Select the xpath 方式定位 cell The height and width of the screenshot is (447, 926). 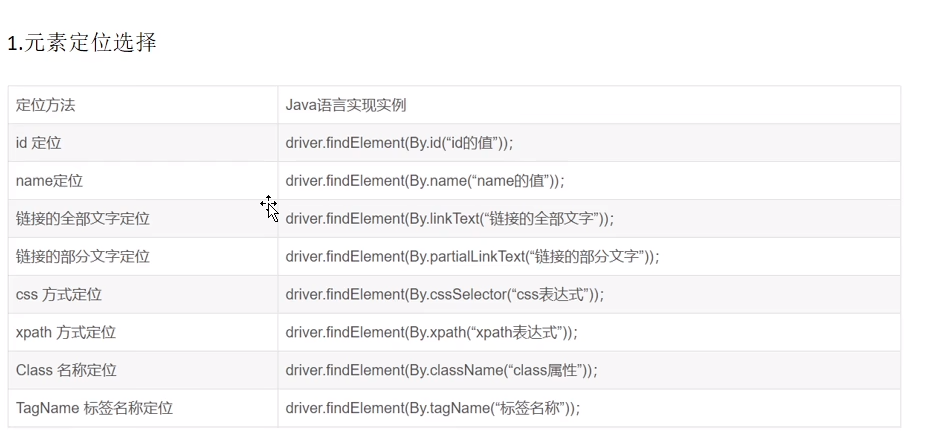pyautogui.click(x=143, y=332)
